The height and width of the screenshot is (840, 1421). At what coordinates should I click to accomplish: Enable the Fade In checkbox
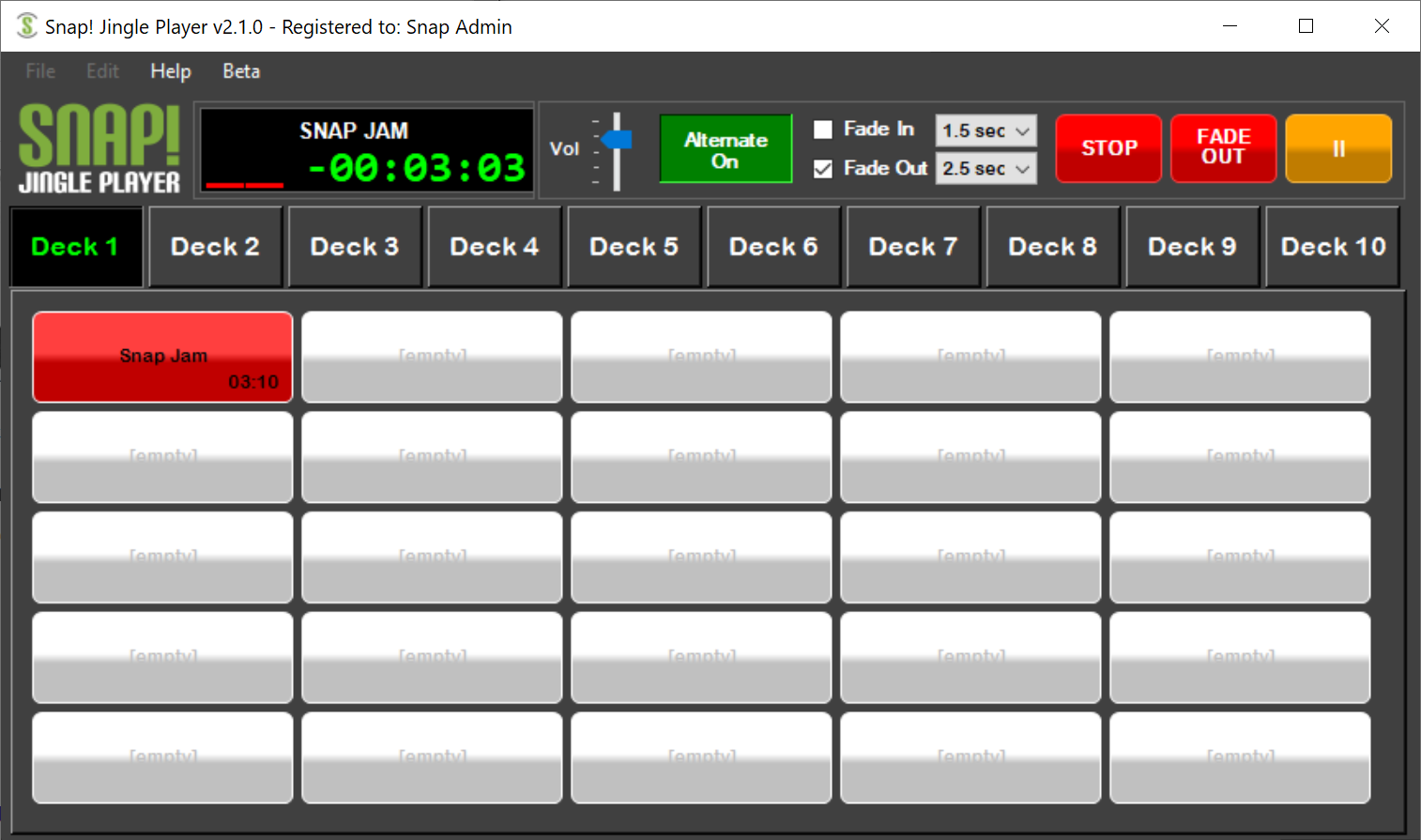coord(823,130)
